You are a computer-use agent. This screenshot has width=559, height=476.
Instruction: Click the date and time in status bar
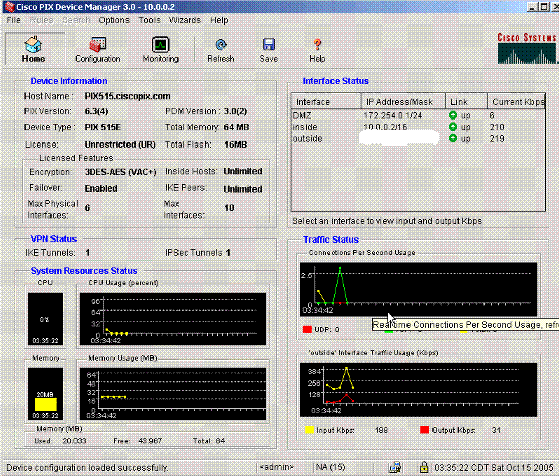(x=494, y=467)
